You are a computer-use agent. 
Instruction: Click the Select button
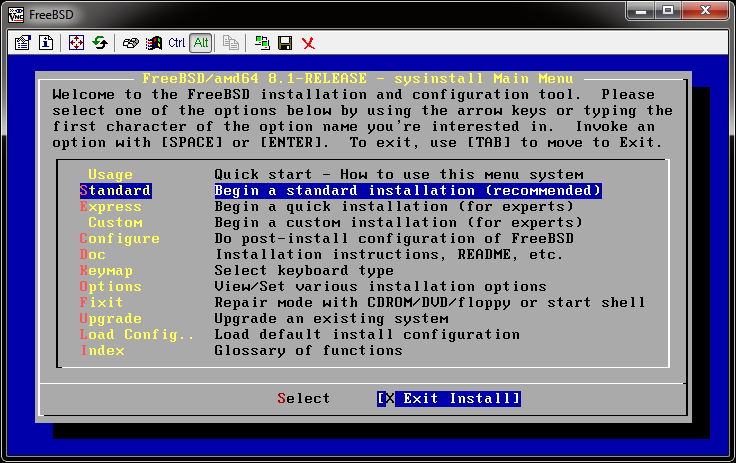click(304, 398)
